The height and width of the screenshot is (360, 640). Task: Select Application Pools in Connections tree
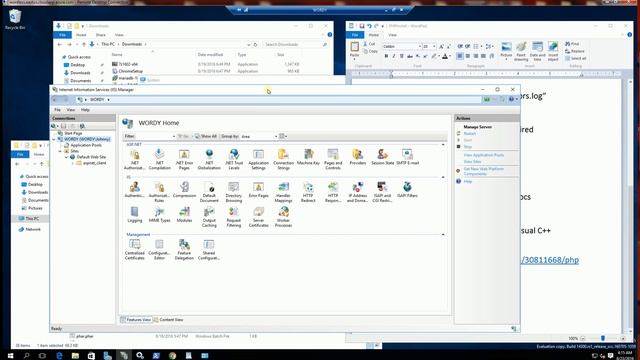(x=86, y=145)
